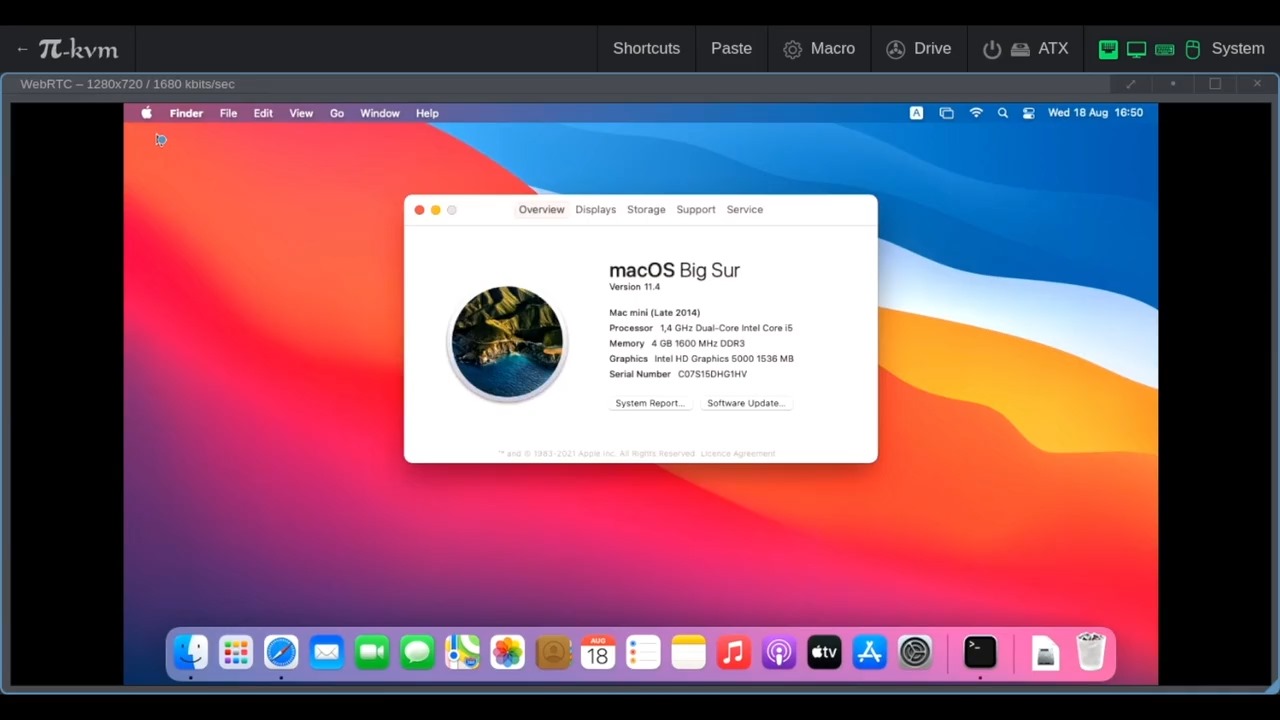Launch Terminal from the dock
This screenshot has width=1280, height=720.
coord(980,653)
